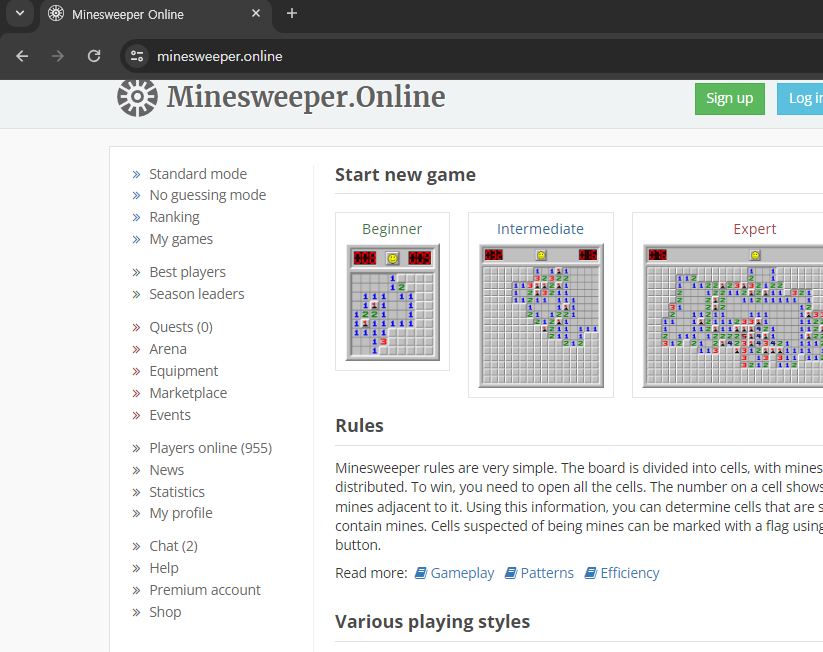Reload the page with refresh icon
Screen dimensions: 823x652
pyautogui.click(x=94, y=56)
